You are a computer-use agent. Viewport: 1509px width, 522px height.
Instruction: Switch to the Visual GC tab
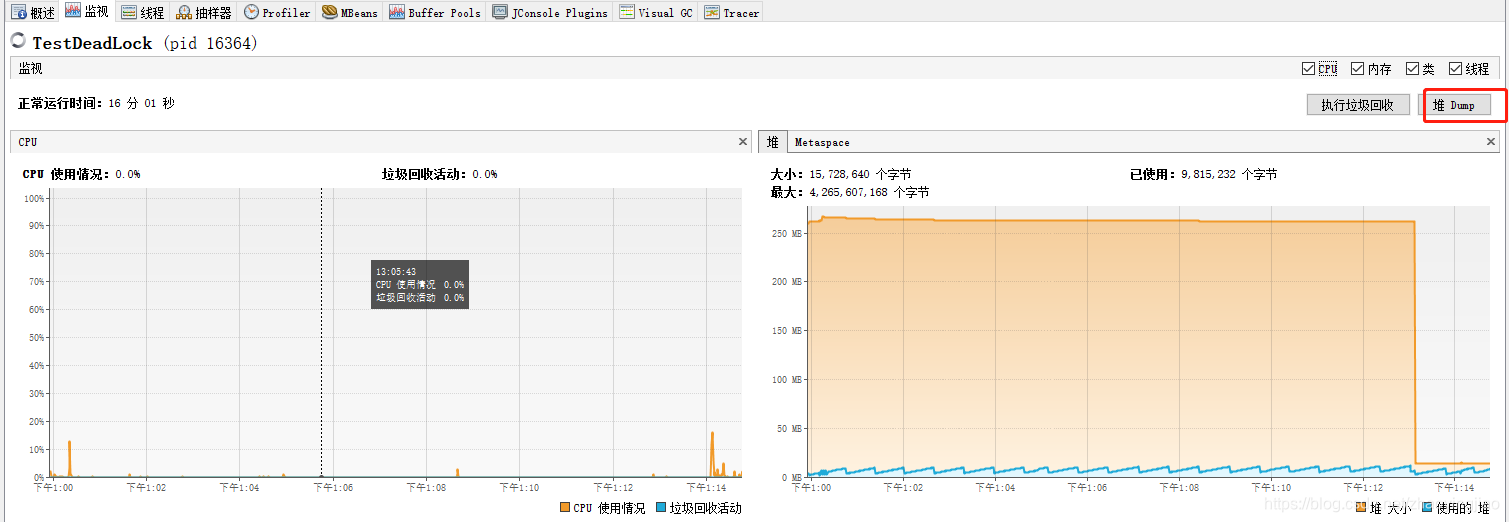(656, 13)
